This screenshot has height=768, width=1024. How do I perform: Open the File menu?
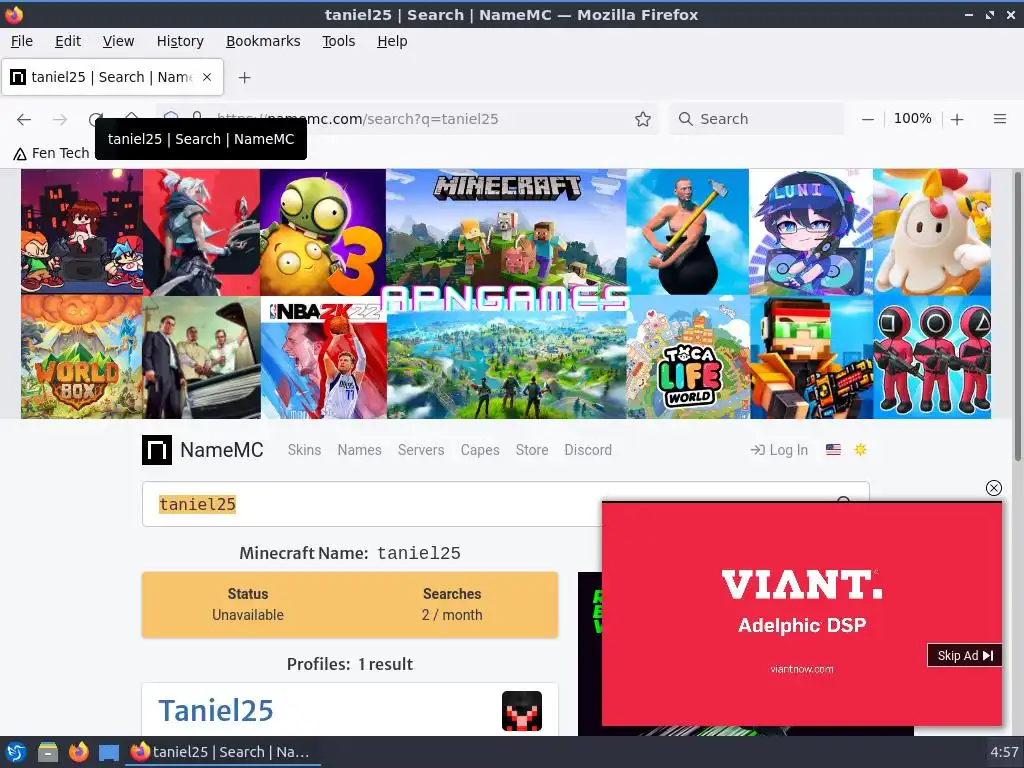click(22, 41)
